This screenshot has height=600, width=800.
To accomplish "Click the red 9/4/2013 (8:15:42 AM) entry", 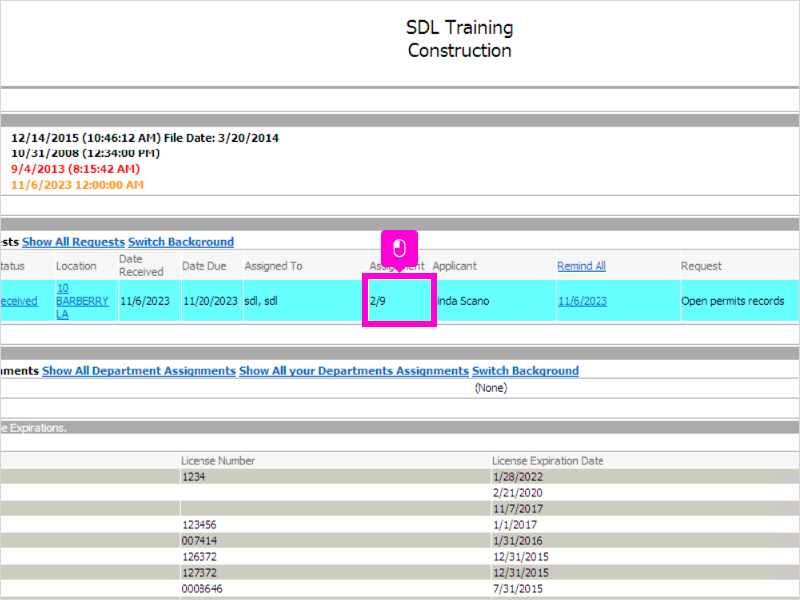I will (76, 169).
